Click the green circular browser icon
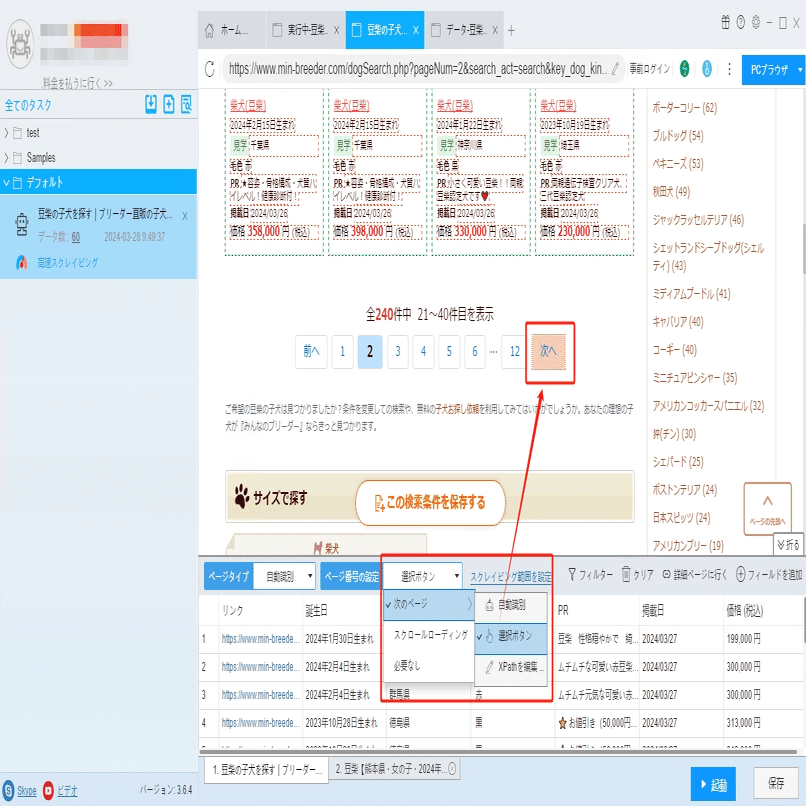806x806 pixels. point(684,69)
